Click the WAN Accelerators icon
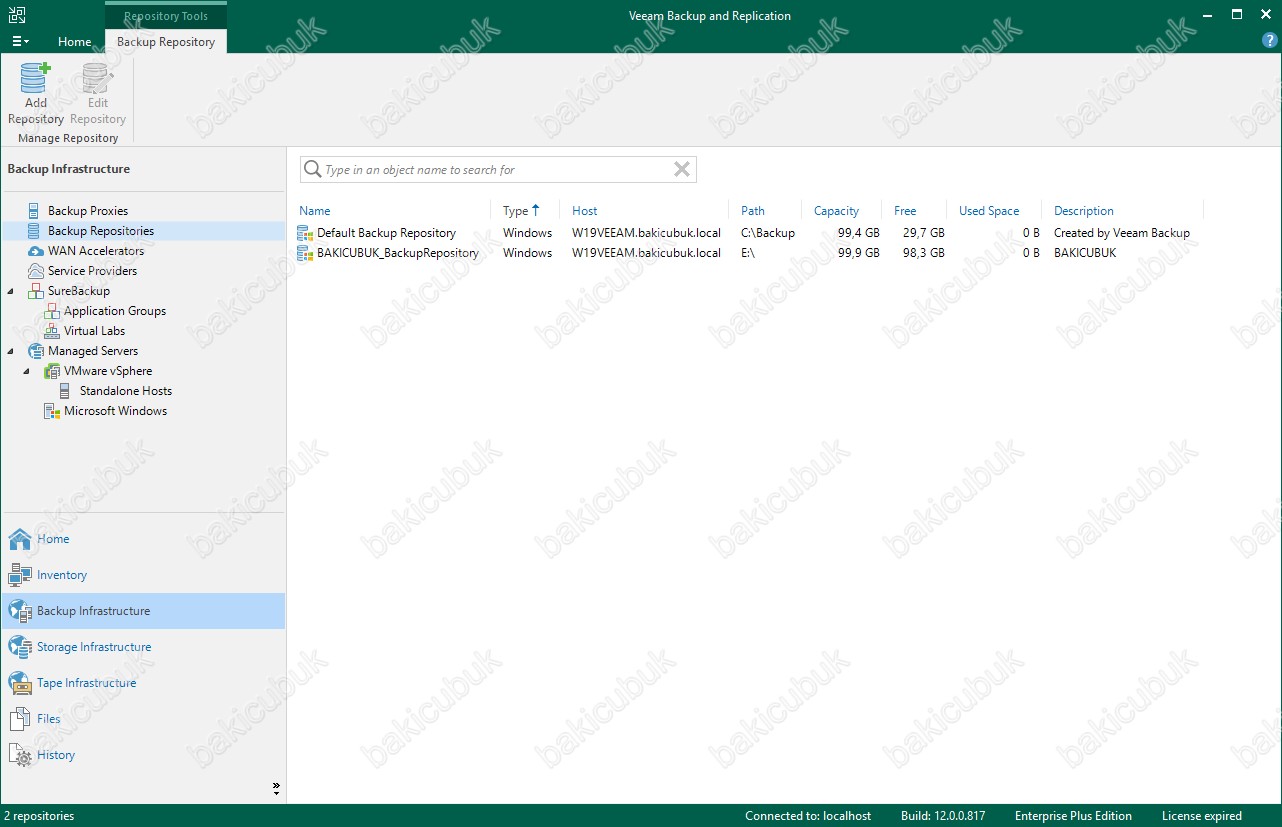 pos(35,251)
